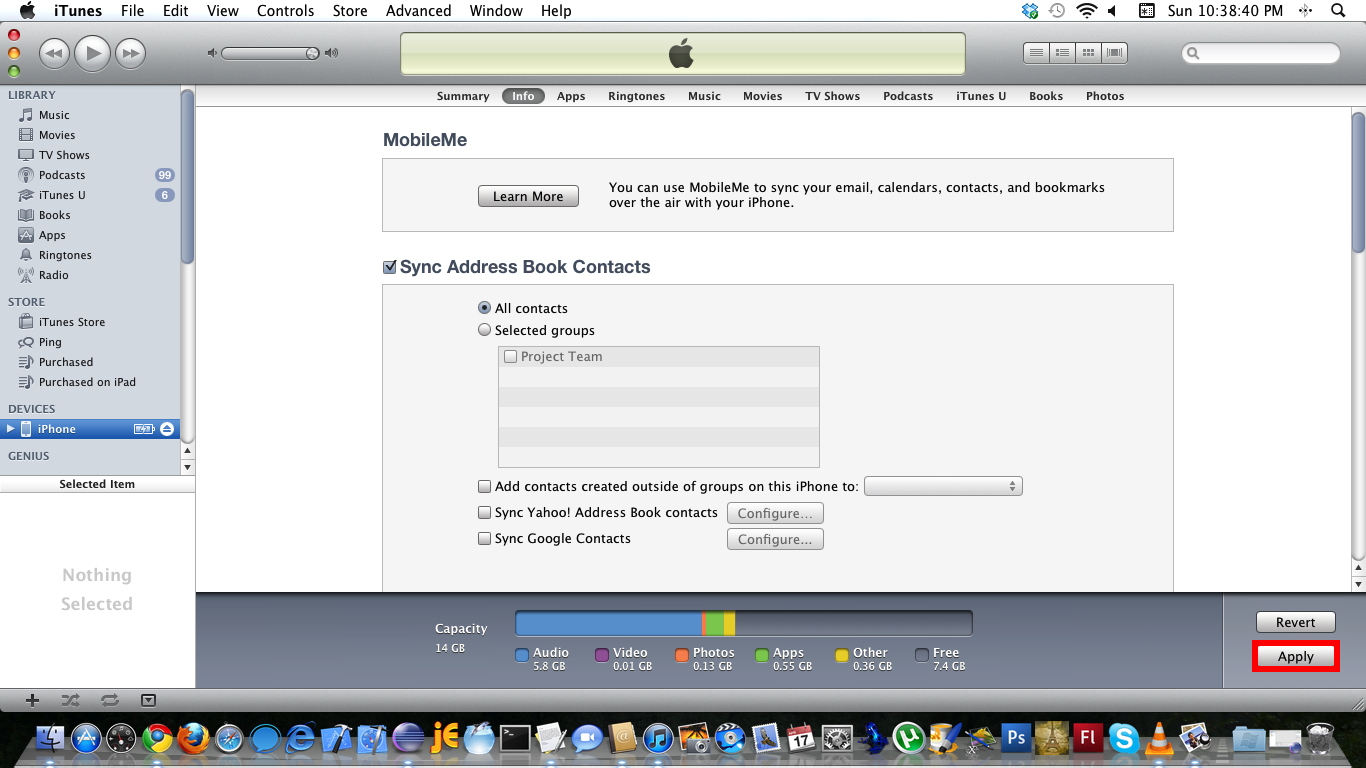The image size is (1366, 768).
Task: Open Spotlight magnifying glass in menu bar
Action: click(x=1338, y=11)
